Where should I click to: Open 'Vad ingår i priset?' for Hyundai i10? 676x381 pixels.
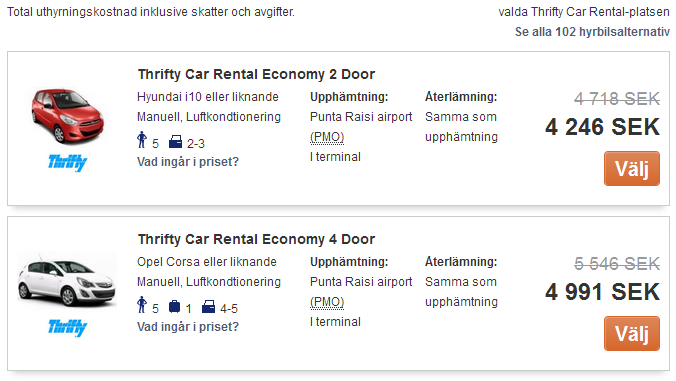(188, 162)
